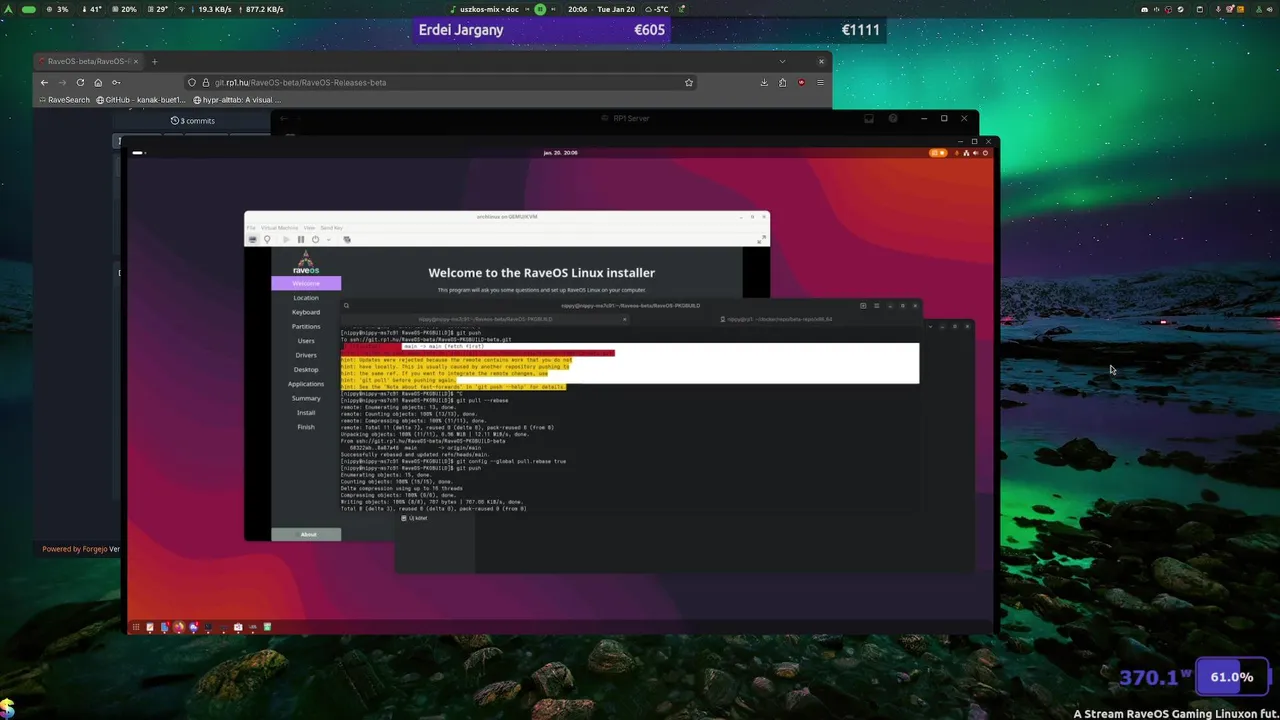Screen dimensions: 1280x720
Task: Select Users step in installer sidebar
Action: click(306, 341)
